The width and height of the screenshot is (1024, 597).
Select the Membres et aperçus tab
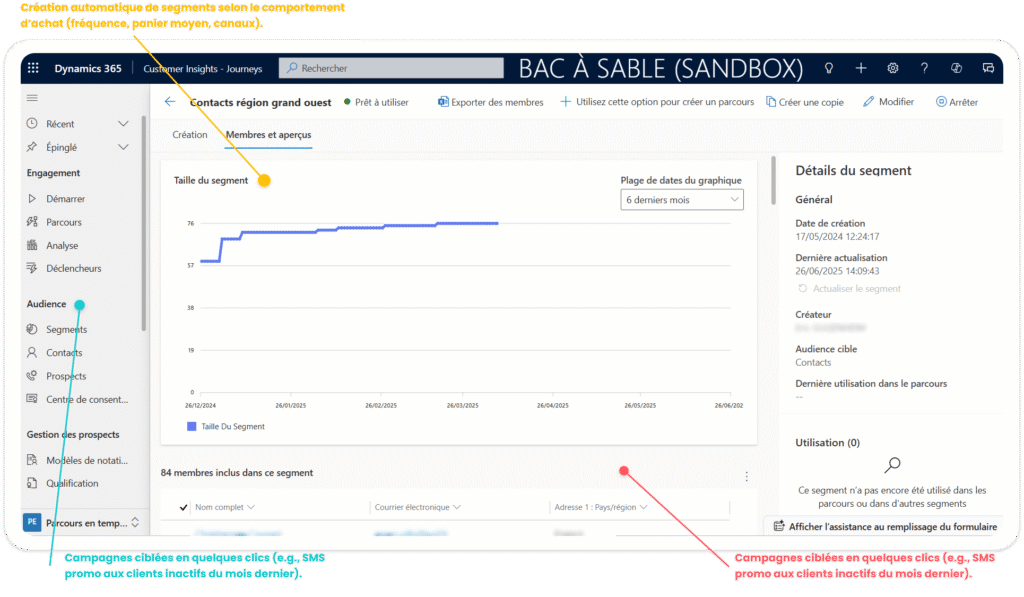(x=268, y=135)
